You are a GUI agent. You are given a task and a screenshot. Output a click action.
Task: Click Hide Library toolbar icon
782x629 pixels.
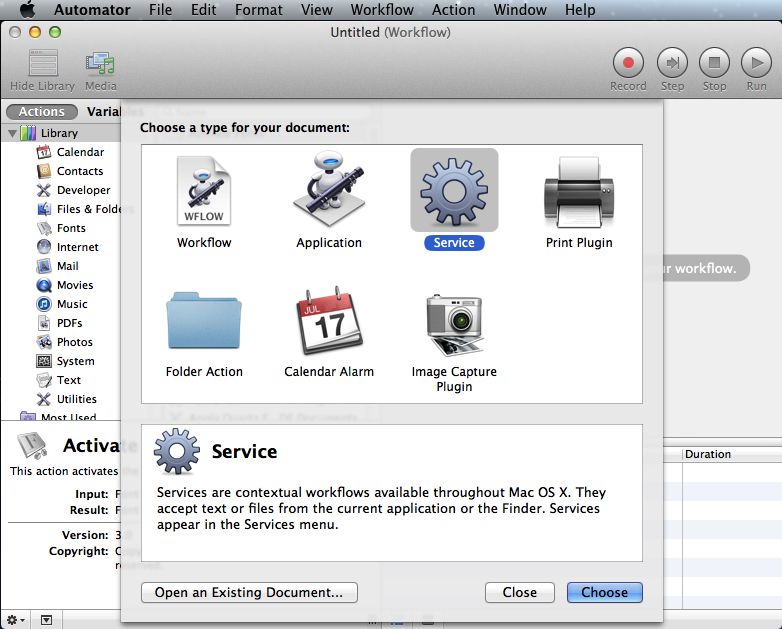43,63
